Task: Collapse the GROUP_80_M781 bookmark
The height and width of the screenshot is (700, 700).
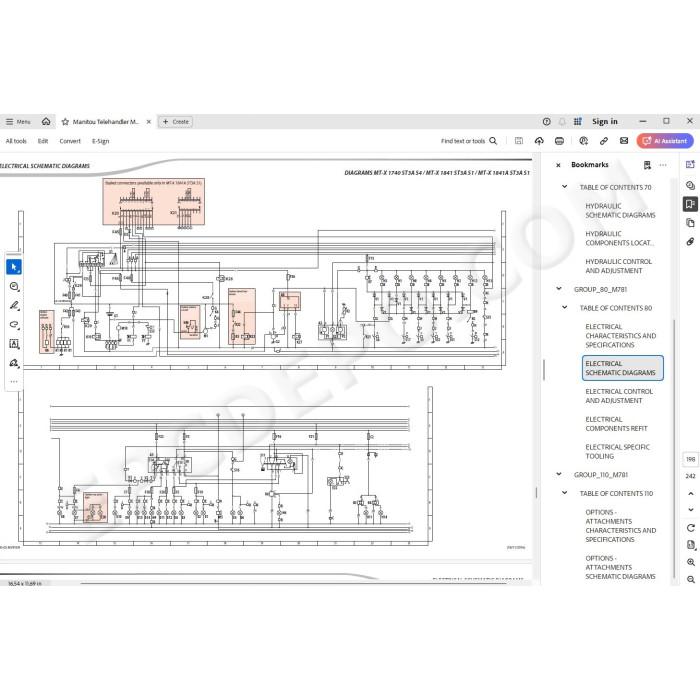Action: pos(558,289)
